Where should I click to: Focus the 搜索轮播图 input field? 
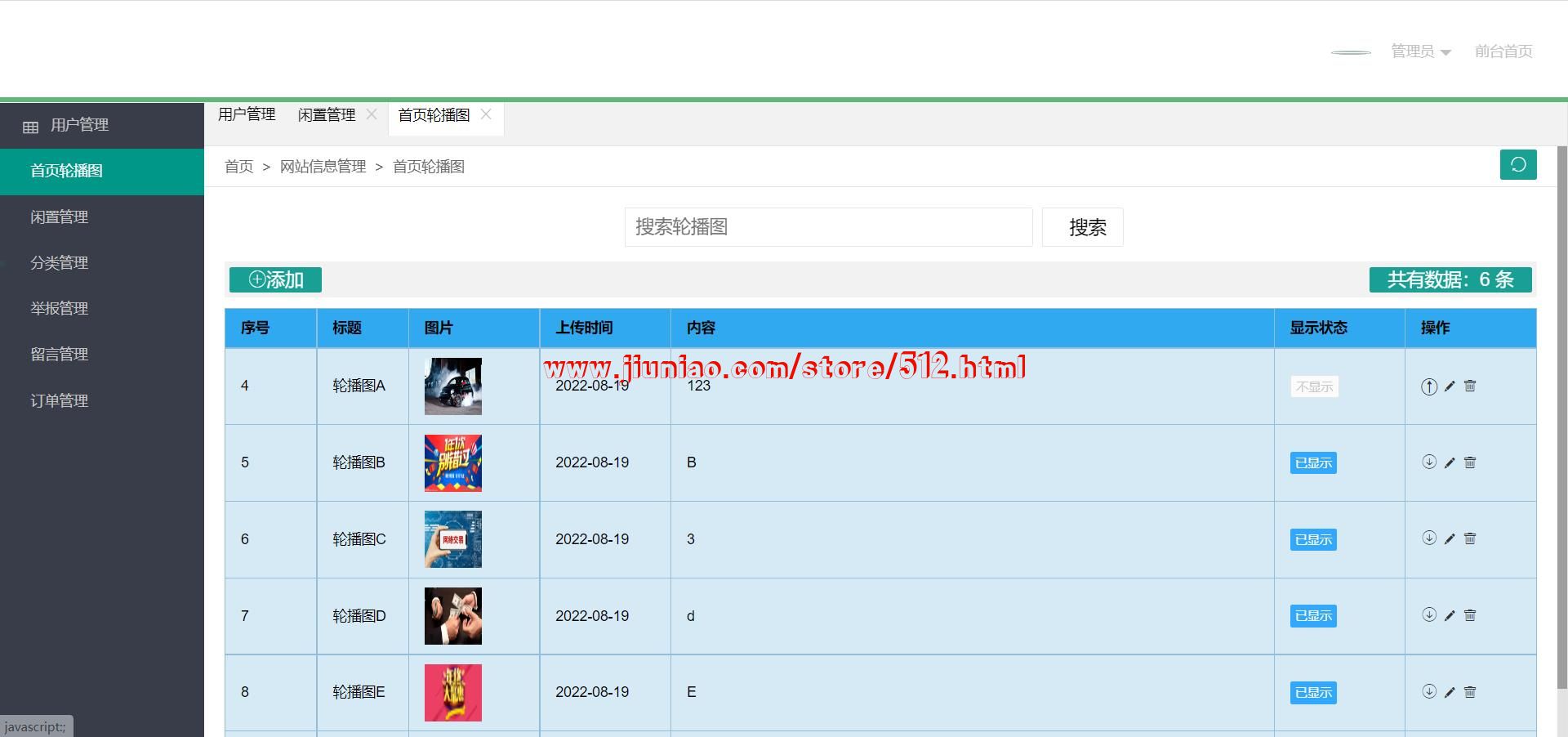(828, 227)
